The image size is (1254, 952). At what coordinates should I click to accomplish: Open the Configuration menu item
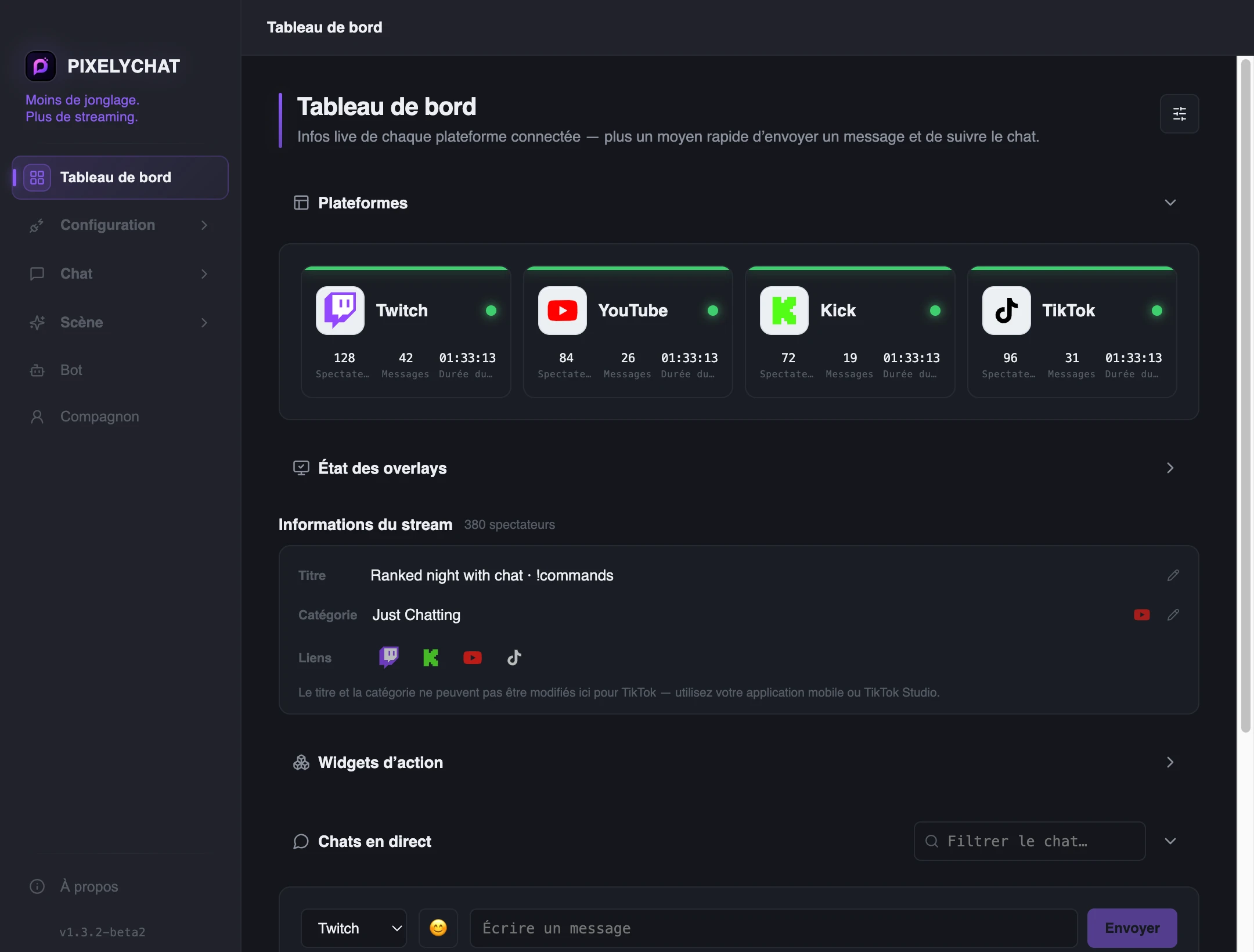(x=120, y=225)
